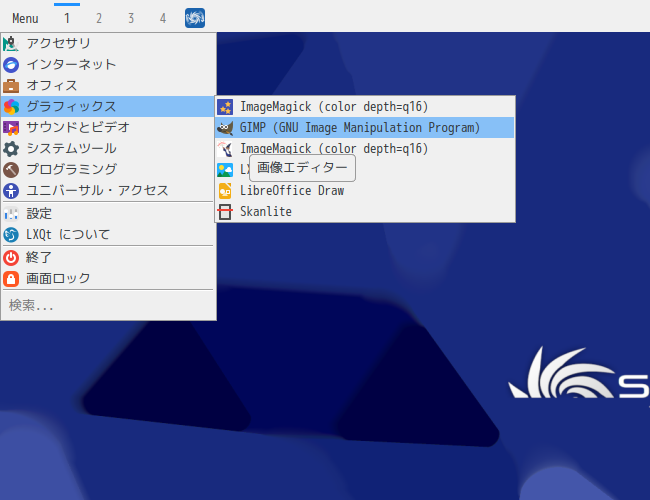Viewport: 650px width, 500px height.
Task: Switch to desktop 2
Action: coord(99,18)
